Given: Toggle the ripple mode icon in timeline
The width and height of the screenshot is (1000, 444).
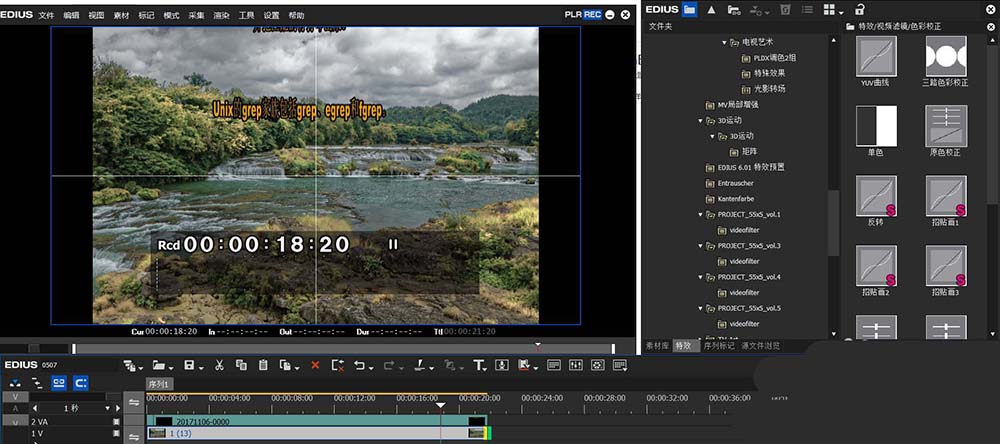Looking at the screenshot, I should coord(37,383).
